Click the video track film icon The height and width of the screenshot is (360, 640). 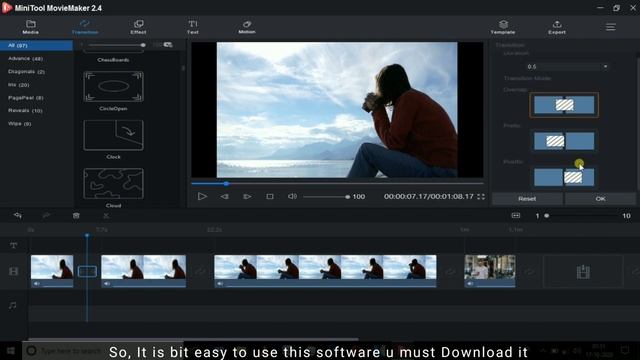tap(13, 271)
